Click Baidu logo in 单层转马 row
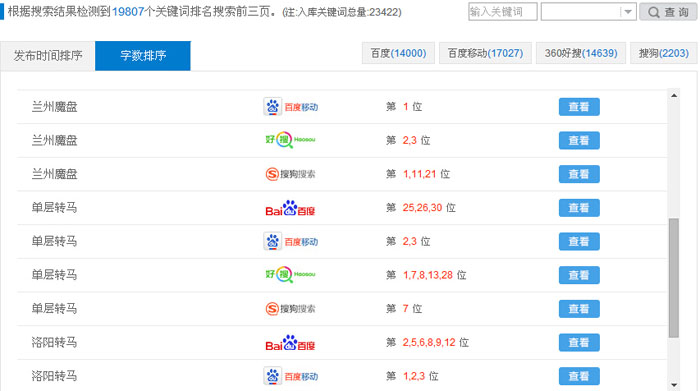The width and height of the screenshot is (700, 391). pyautogui.click(x=290, y=208)
